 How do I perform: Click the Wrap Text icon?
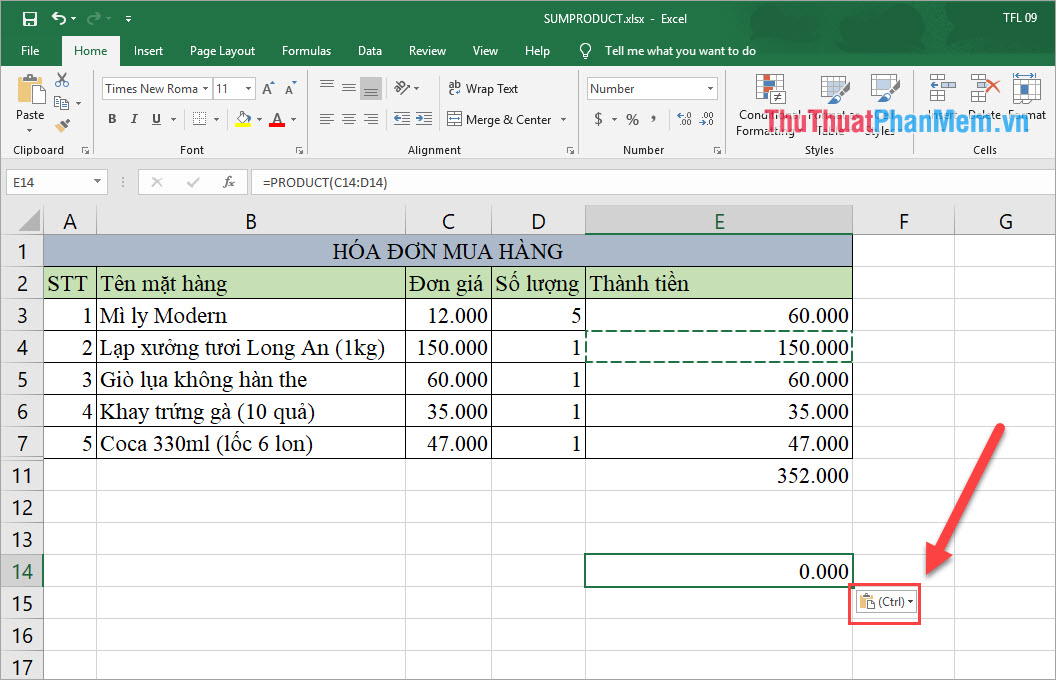coord(483,88)
